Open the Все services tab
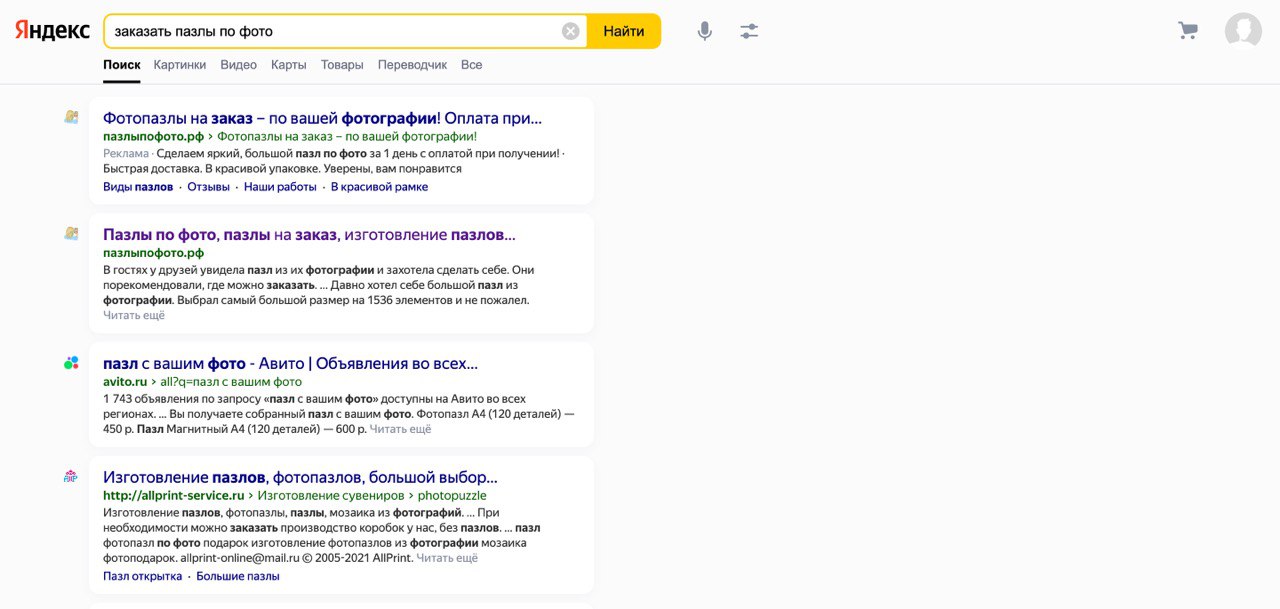1280x609 pixels. 472,65
